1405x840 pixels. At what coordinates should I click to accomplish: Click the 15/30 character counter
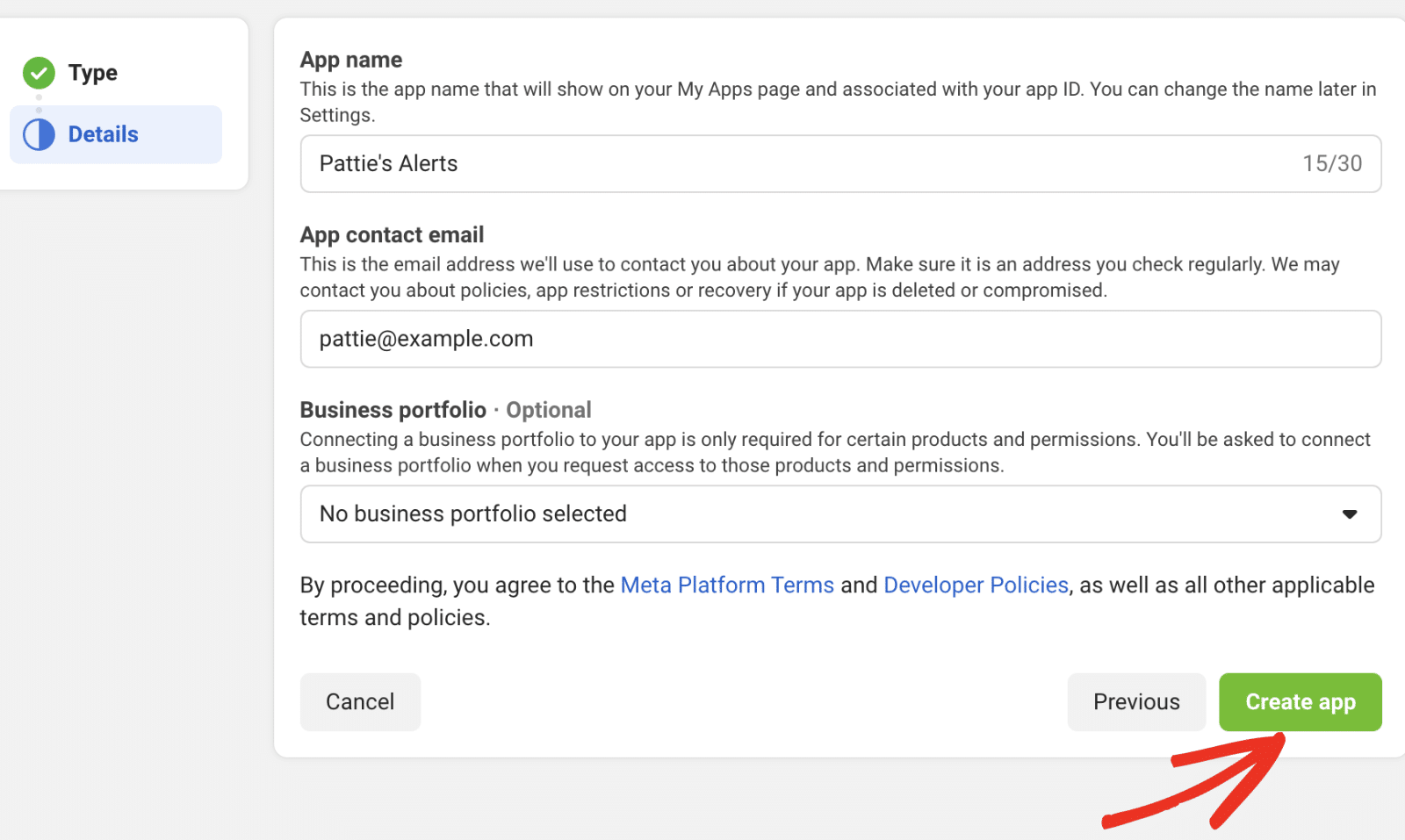click(1332, 163)
